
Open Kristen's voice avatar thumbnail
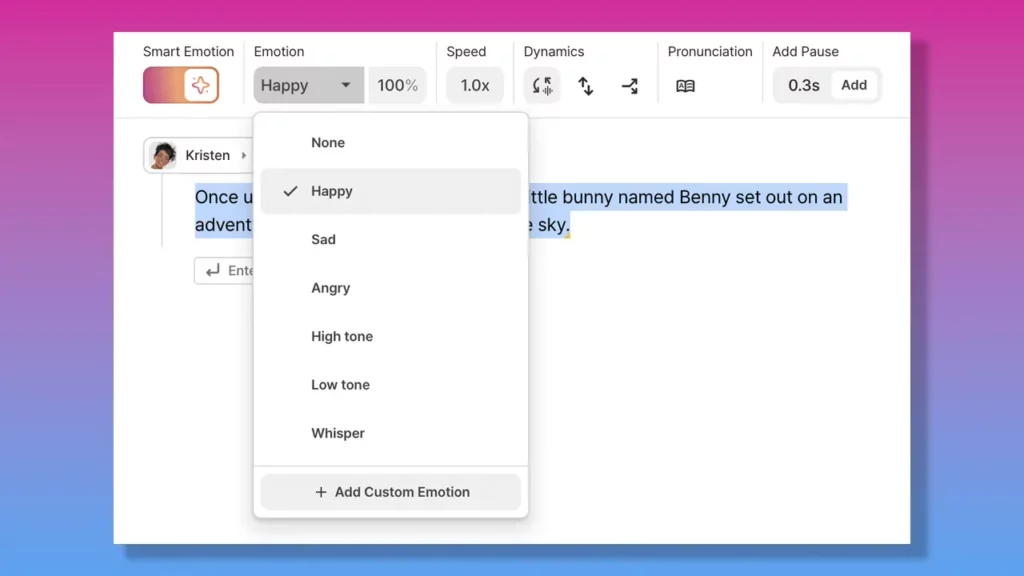click(x=164, y=155)
